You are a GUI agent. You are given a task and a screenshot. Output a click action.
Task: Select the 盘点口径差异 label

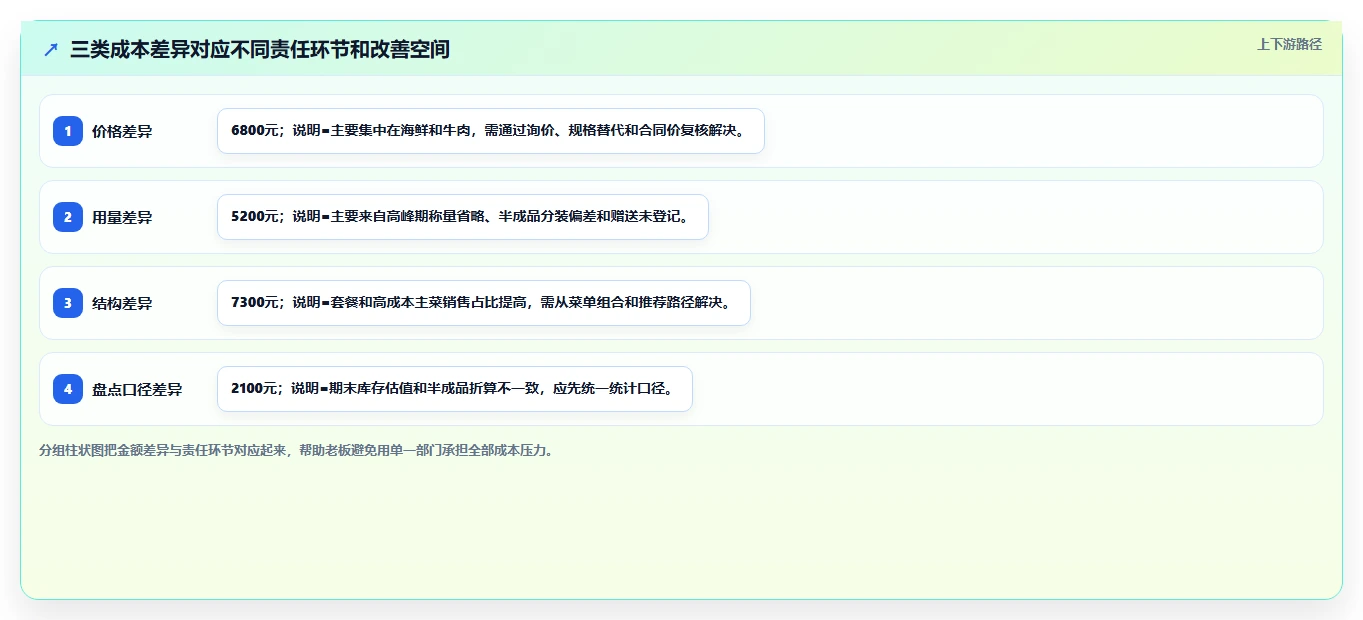137,389
